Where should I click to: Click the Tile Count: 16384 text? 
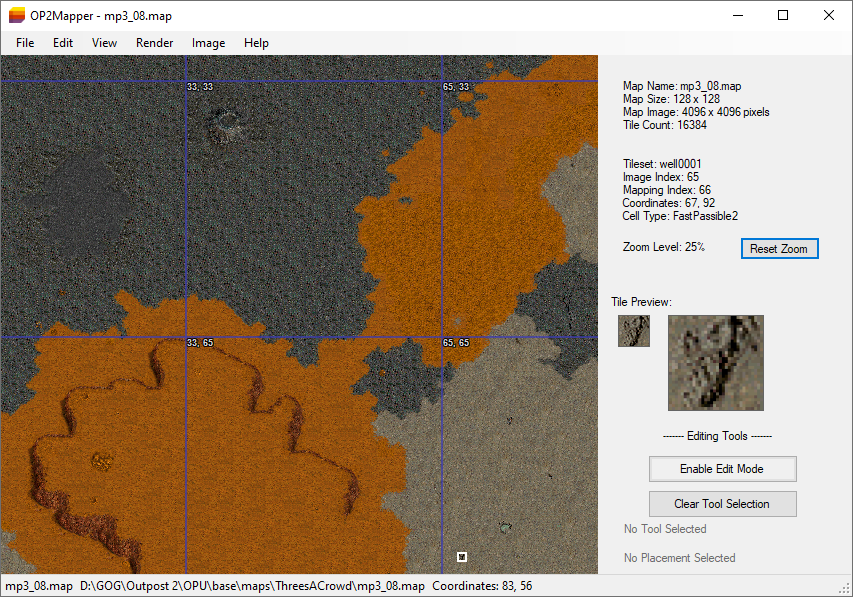point(665,125)
